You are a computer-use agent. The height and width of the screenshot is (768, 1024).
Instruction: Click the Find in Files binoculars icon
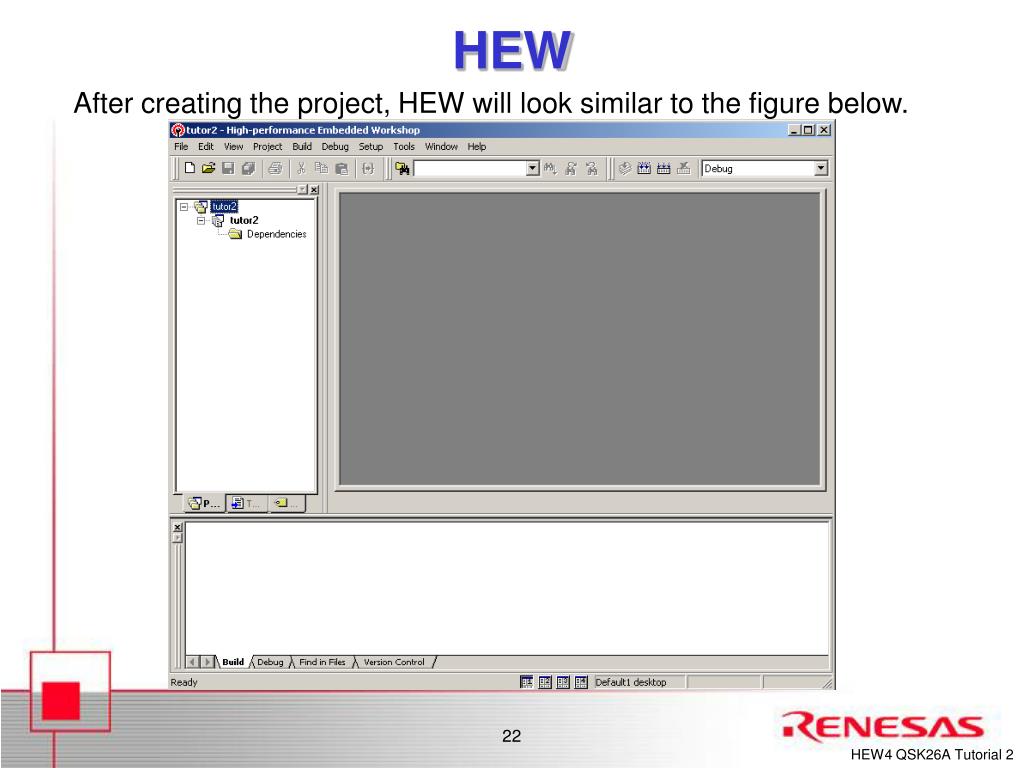click(x=402, y=168)
